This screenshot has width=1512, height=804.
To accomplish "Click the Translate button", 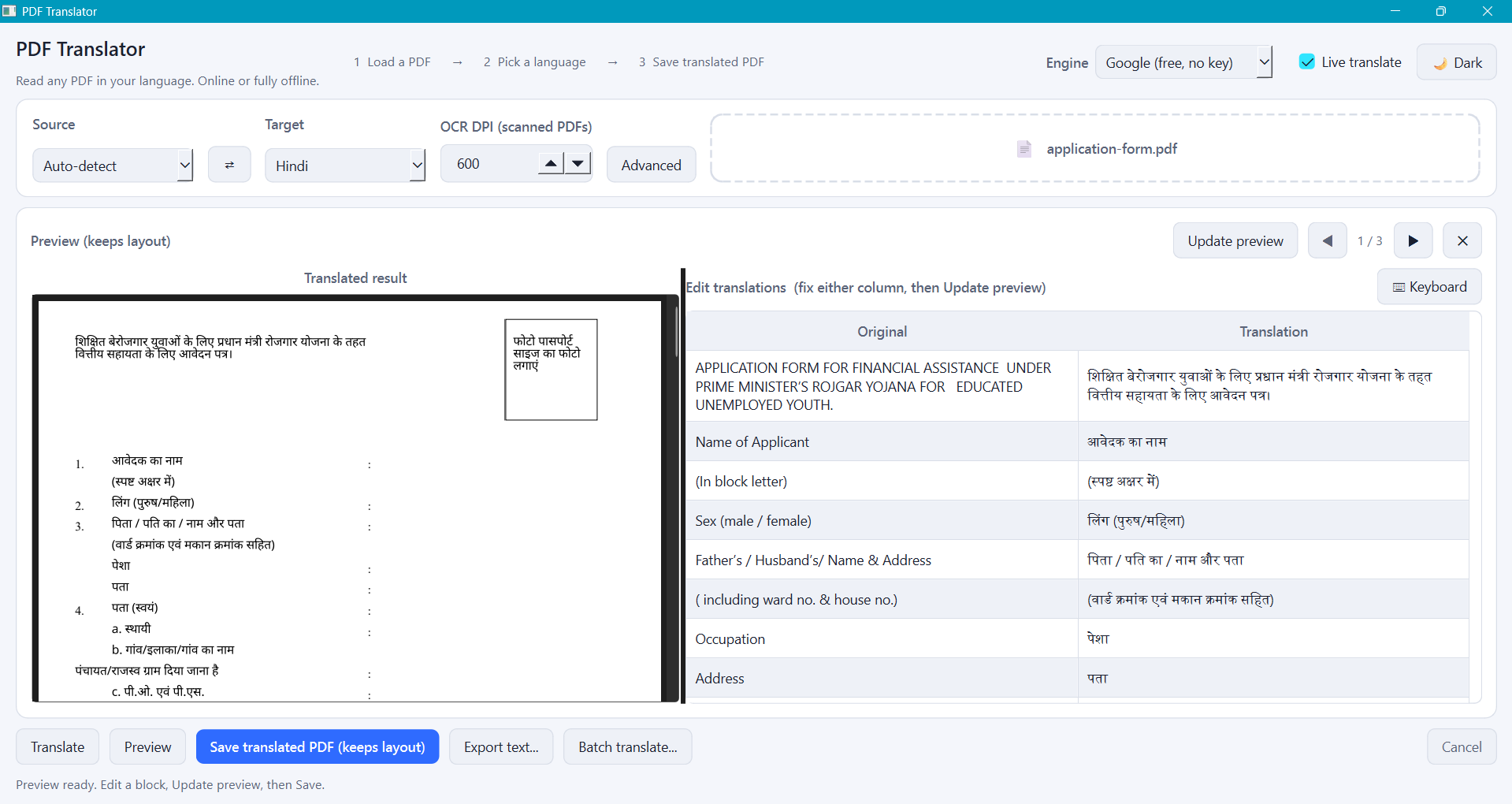I will (58, 746).
